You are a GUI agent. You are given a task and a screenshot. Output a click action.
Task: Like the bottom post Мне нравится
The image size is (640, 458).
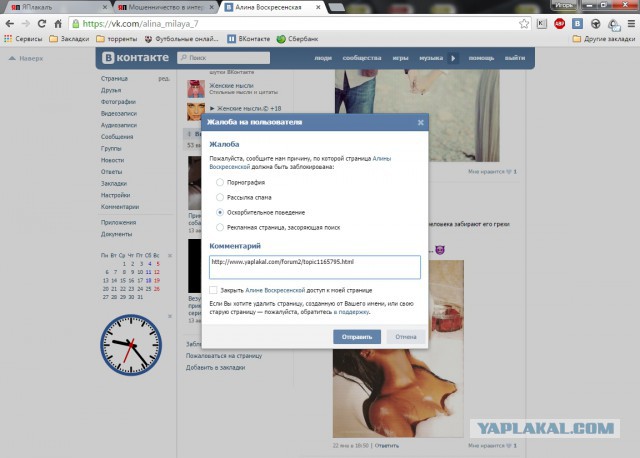point(492,446)
